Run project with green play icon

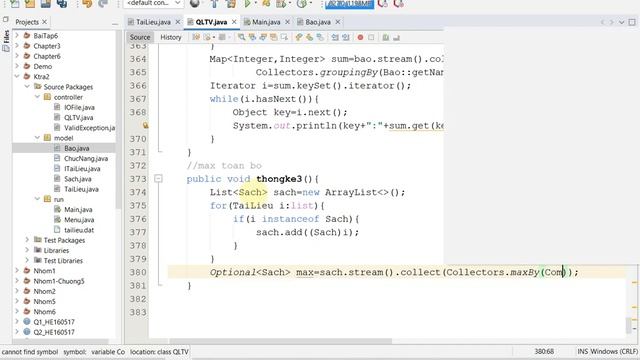247,4
